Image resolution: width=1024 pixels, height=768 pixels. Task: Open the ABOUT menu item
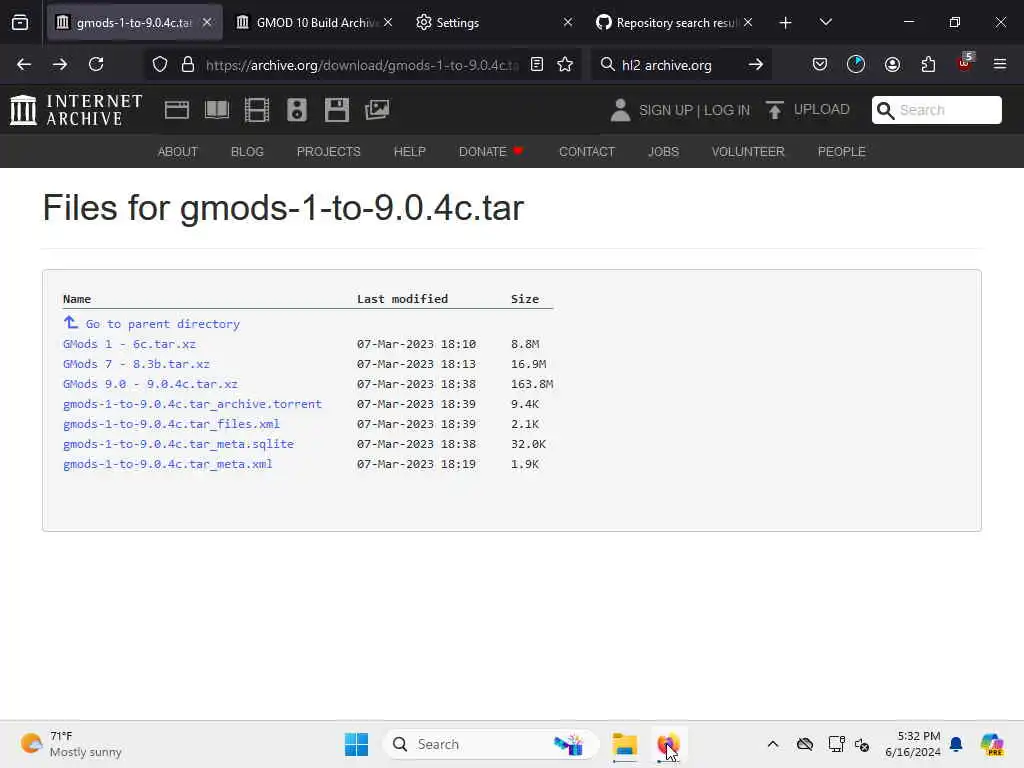pyautogui.click(x=178, y=152)
